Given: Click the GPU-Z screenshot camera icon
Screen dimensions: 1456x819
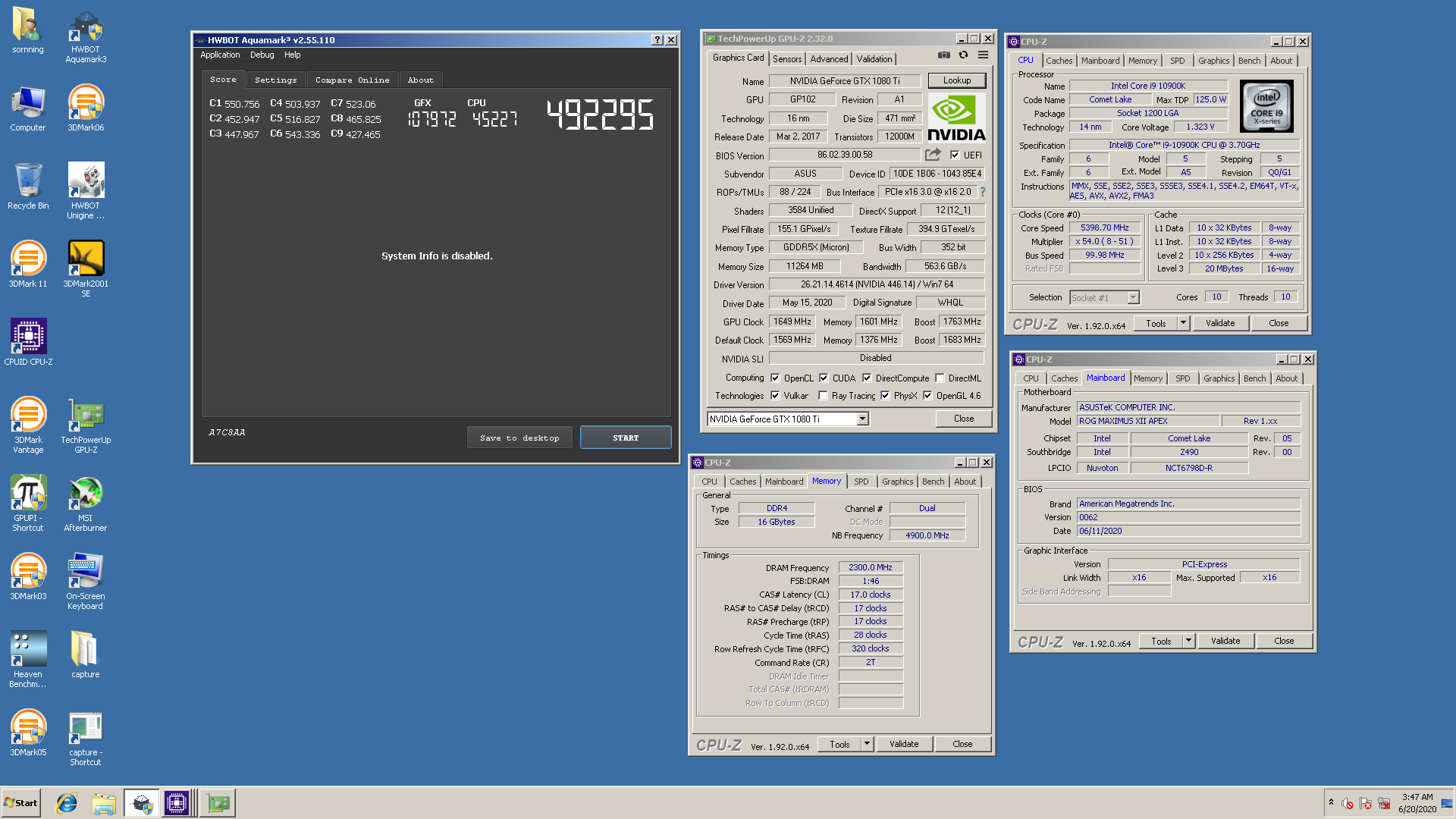Looking at the screenshot, I should [x=943, y=55].
